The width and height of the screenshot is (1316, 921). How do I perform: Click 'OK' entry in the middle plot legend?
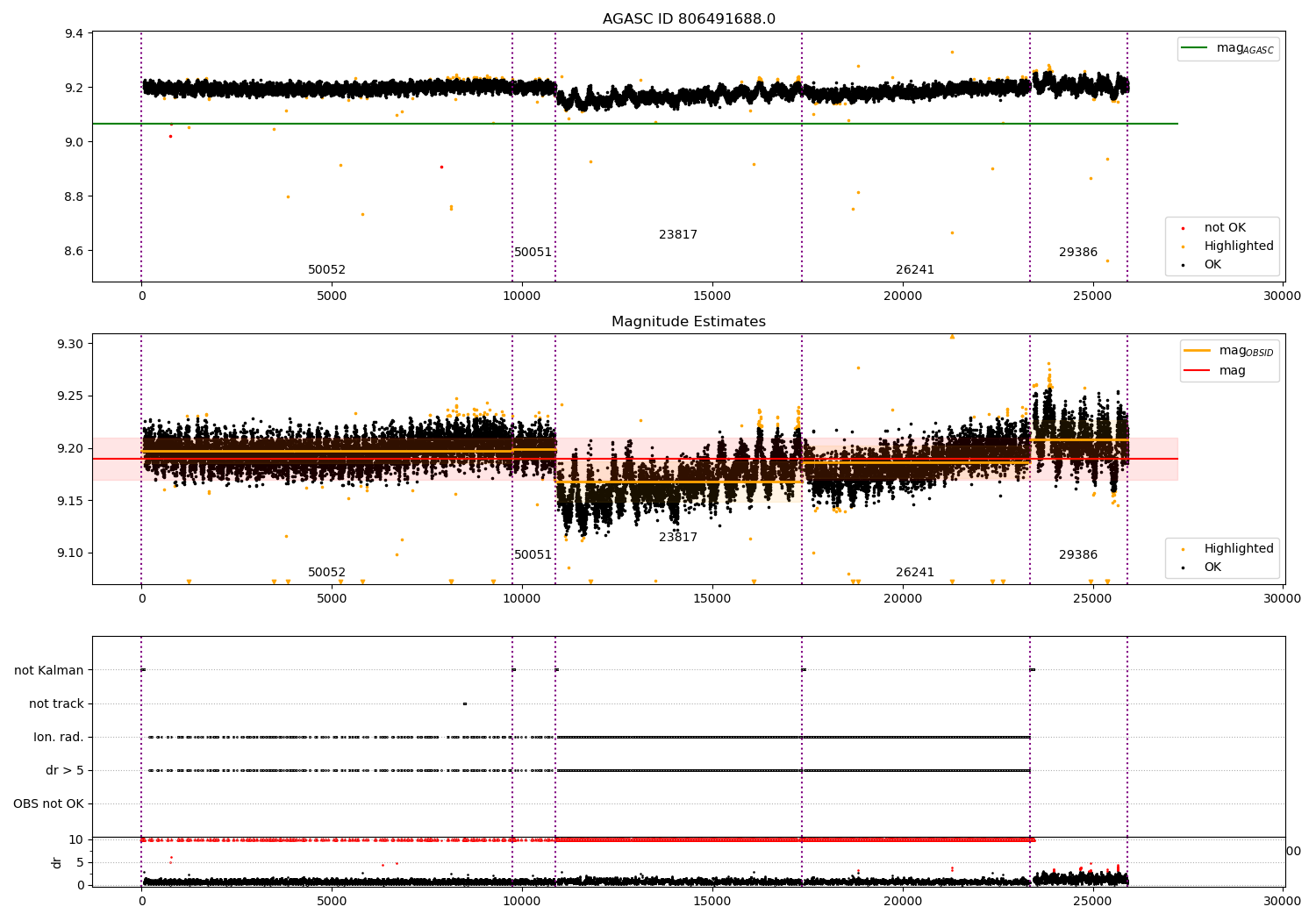tap(1212, 568)
